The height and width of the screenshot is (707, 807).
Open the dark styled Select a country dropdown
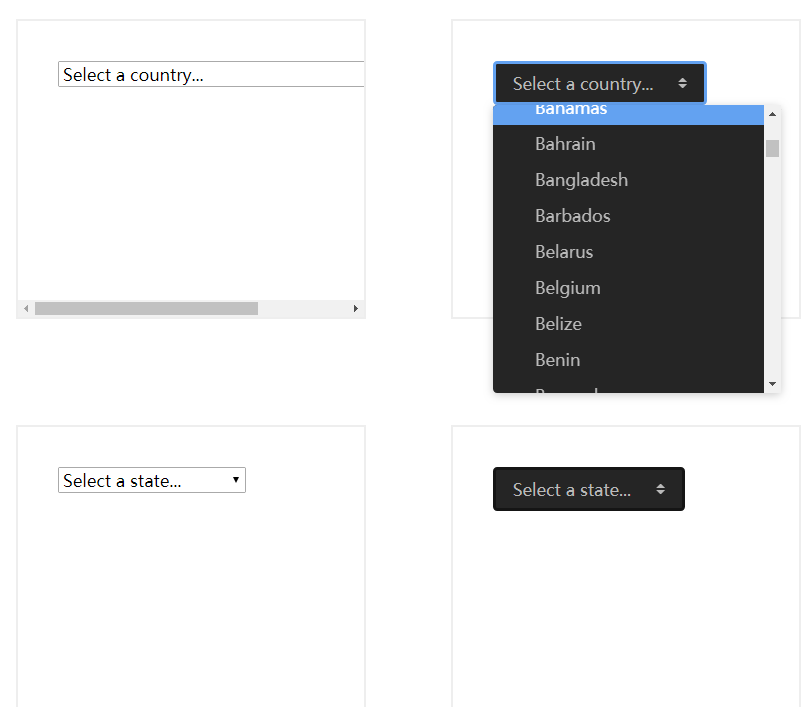600,83
